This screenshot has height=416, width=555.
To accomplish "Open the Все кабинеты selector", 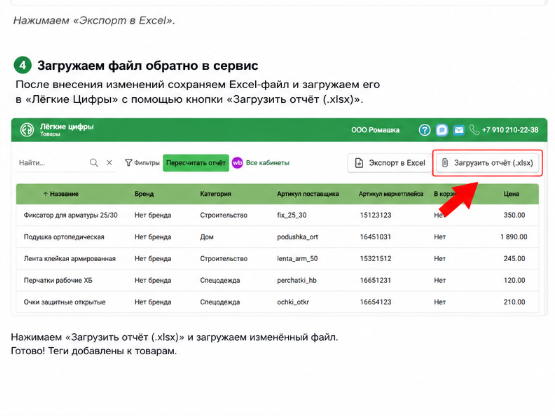I will tap(268, 163).
